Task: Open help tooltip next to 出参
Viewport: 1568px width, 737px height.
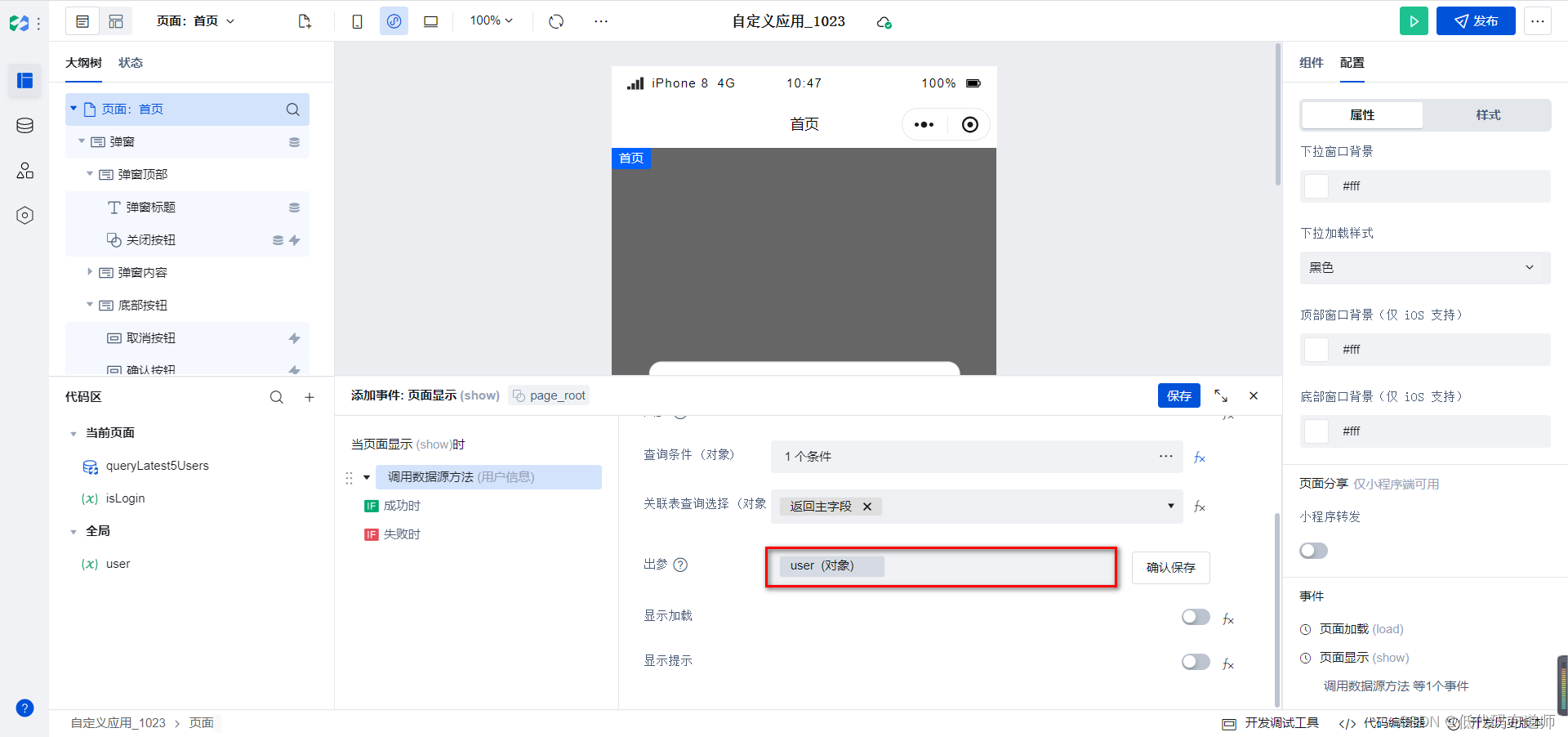Action: click(680, 565)
